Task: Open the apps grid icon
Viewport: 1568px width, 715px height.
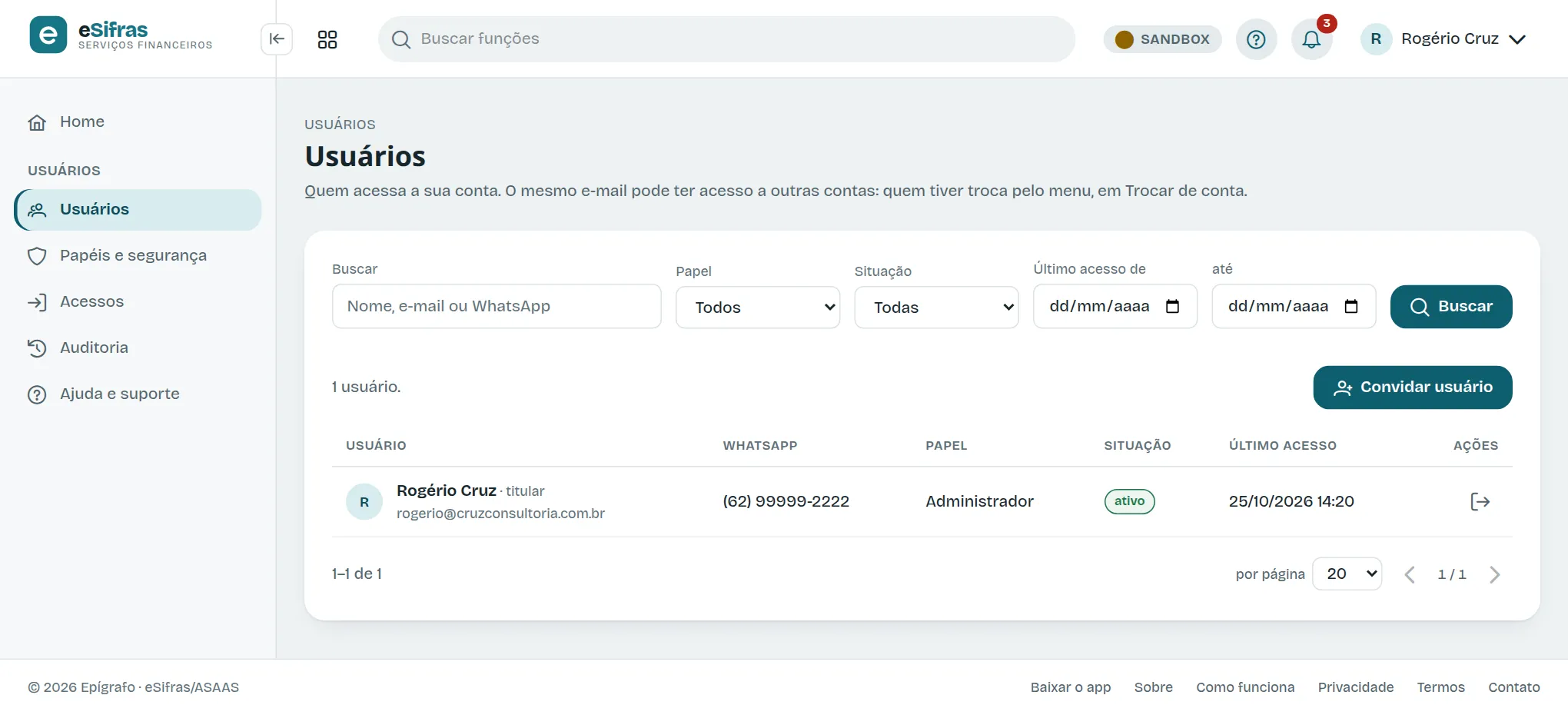Action: 327,39
